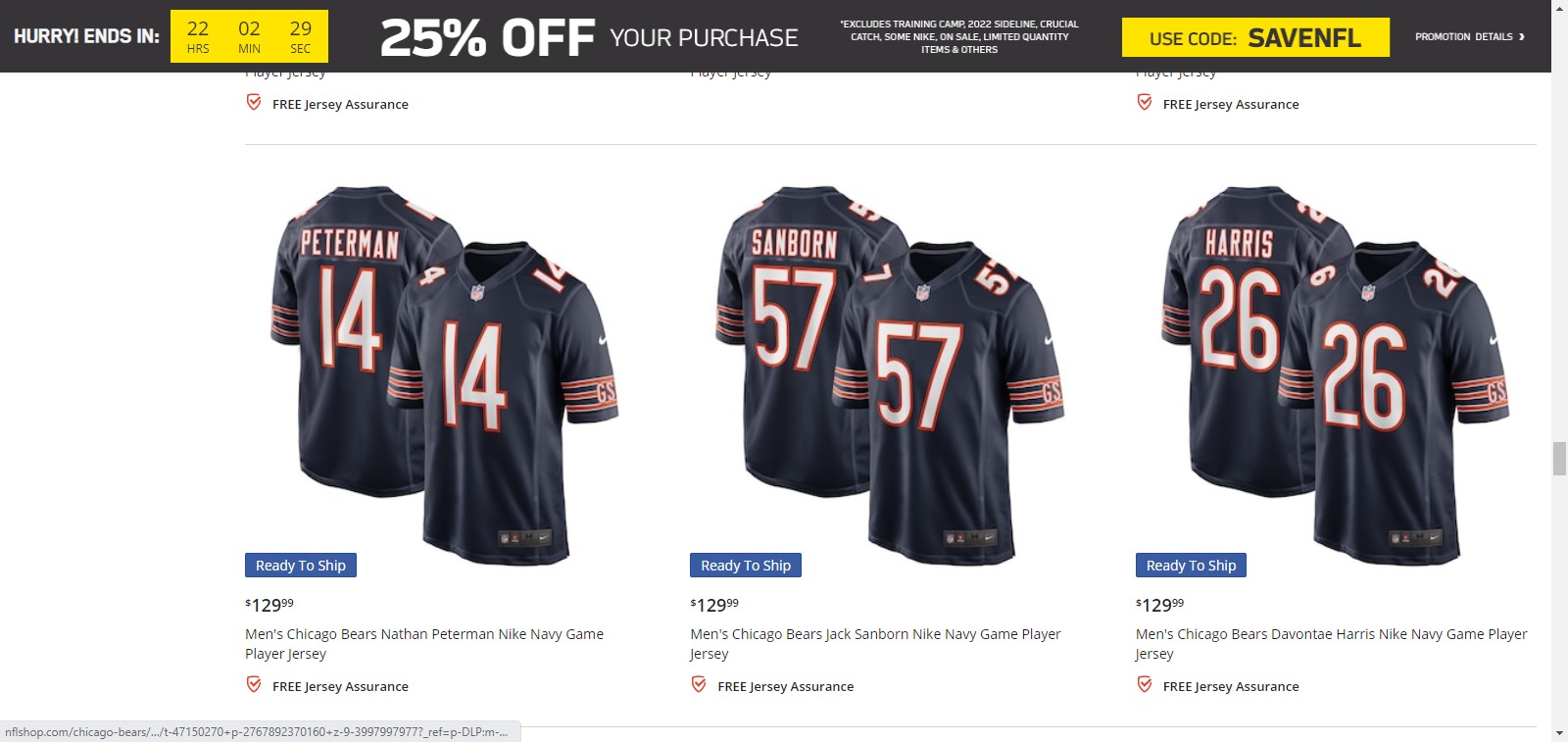Click the $129.99 price under Harris jersey
Image resolution: width=1568 pixels, height=742 pixels.
(x=1159, y=605)
